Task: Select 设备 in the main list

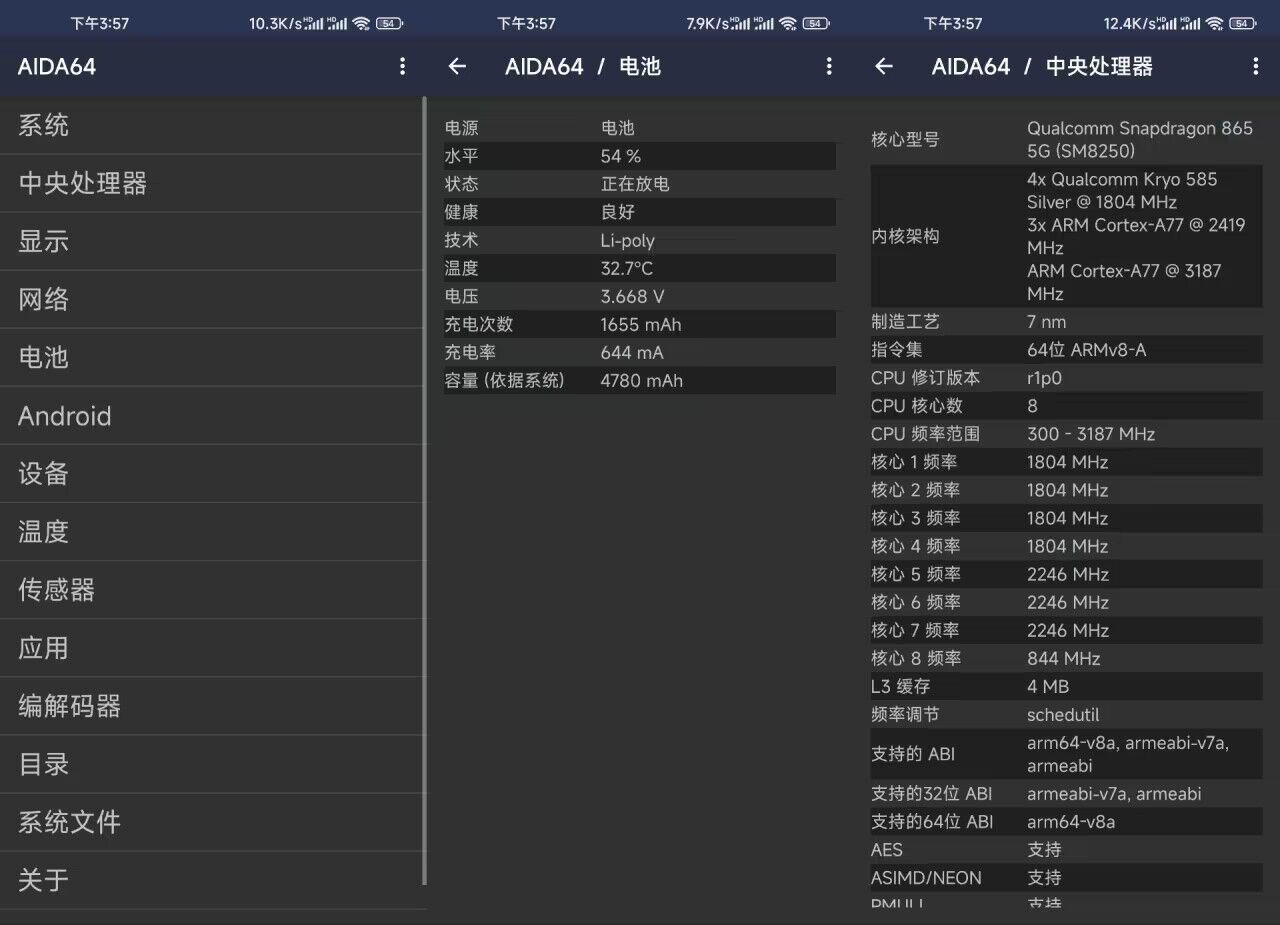Action: click(x=213, y=474)
